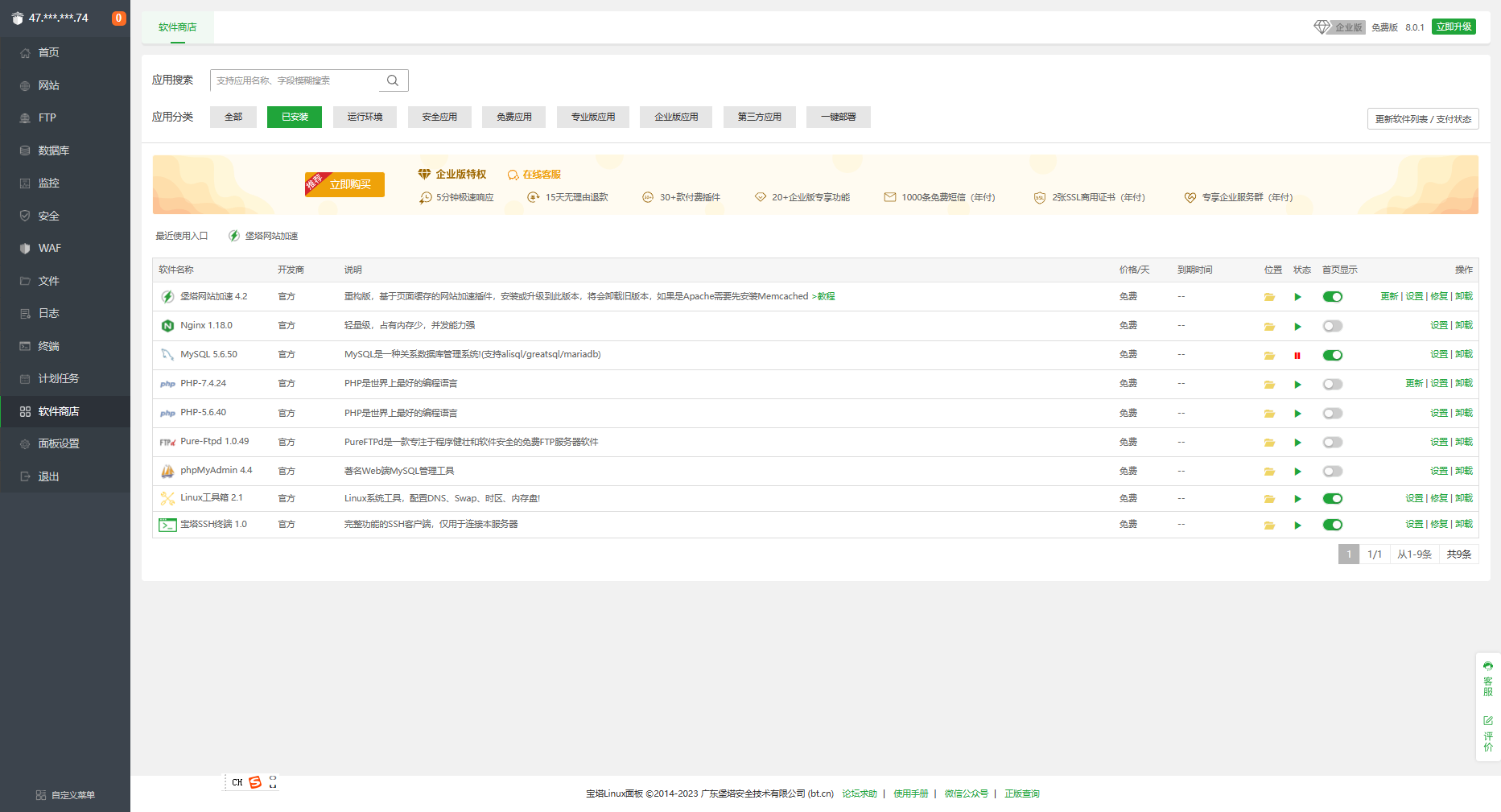Open folder location for phpMyAdmin 4.4
The width and height of the screenshot is (1501, 812).
(1269, 471)
